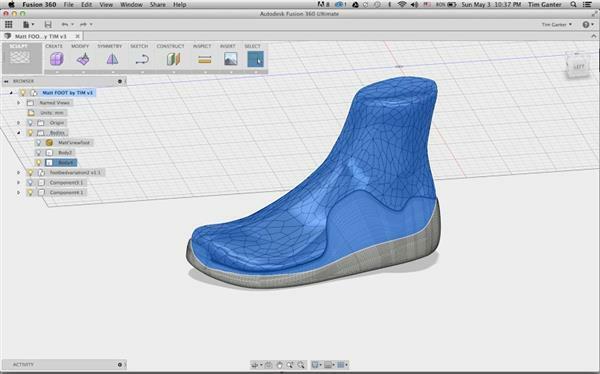Select the Units: mm item
This screenshot has width=600, height=374.
[x=47, y=113]
